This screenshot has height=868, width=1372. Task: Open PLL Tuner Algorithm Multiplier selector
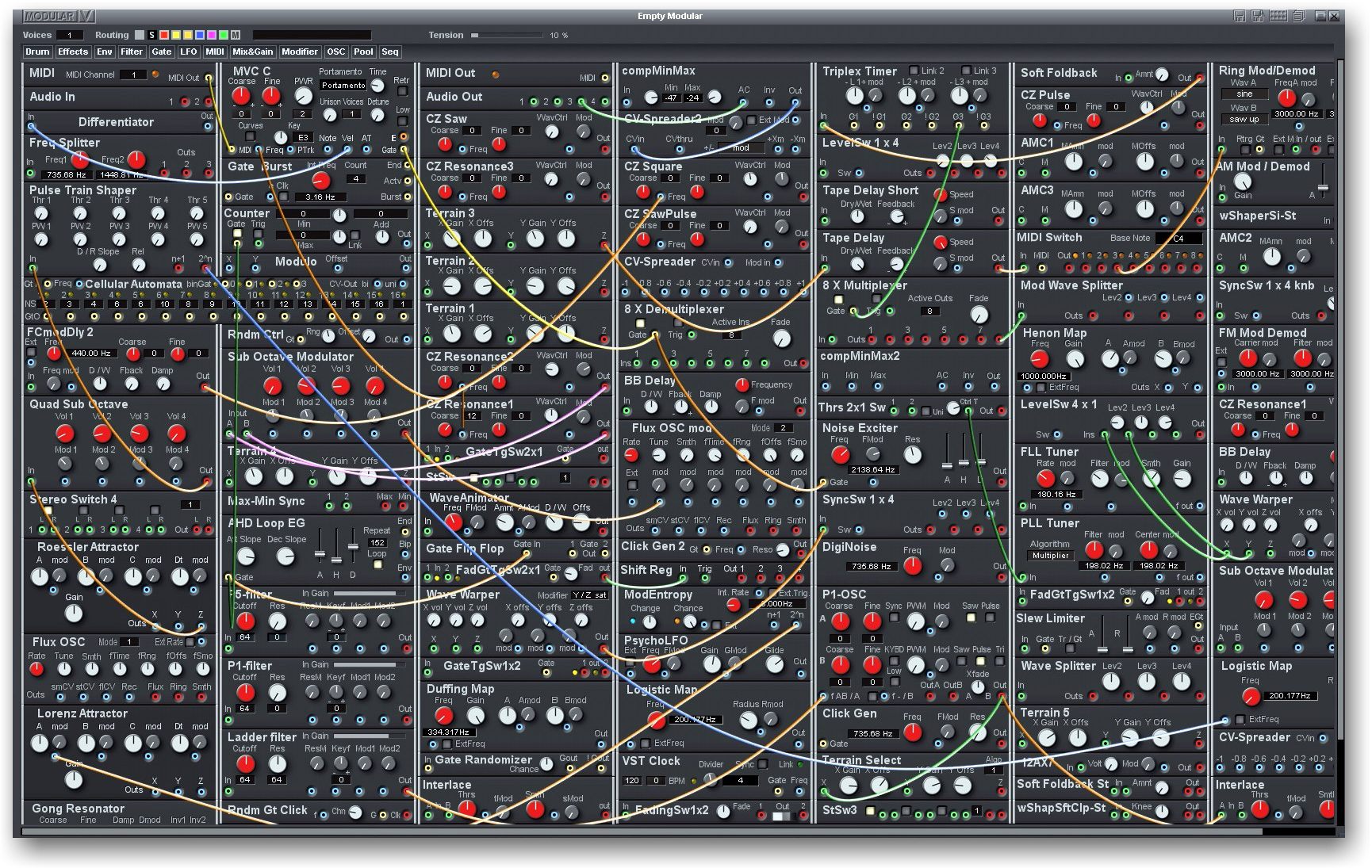(1051, 556)
